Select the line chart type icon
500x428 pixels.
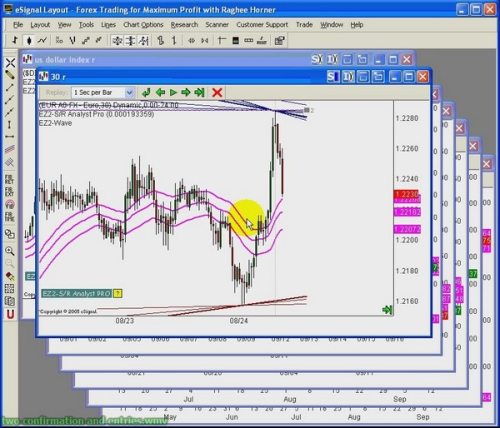pyautogui.click(x=42, y=41)
